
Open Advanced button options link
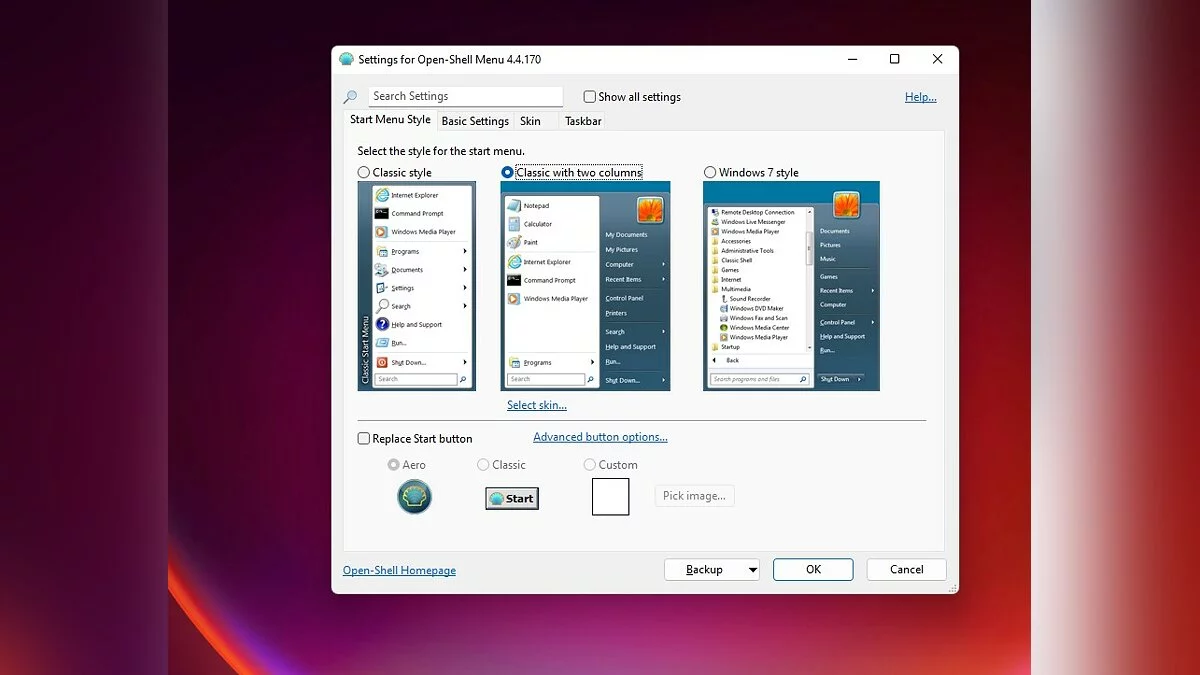[x=600, y=437]
